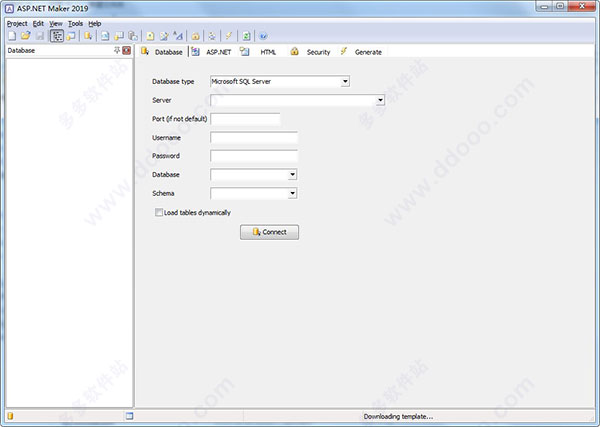Click the toolbar icon with white window and yellow cylinder
This screenshot has height=427, width=600.
119,36
